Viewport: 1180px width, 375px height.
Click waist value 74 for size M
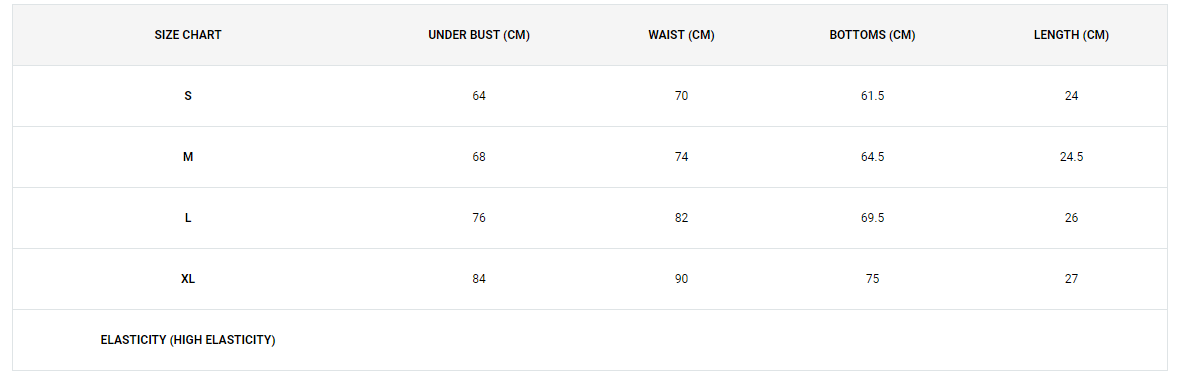[681, 157]
